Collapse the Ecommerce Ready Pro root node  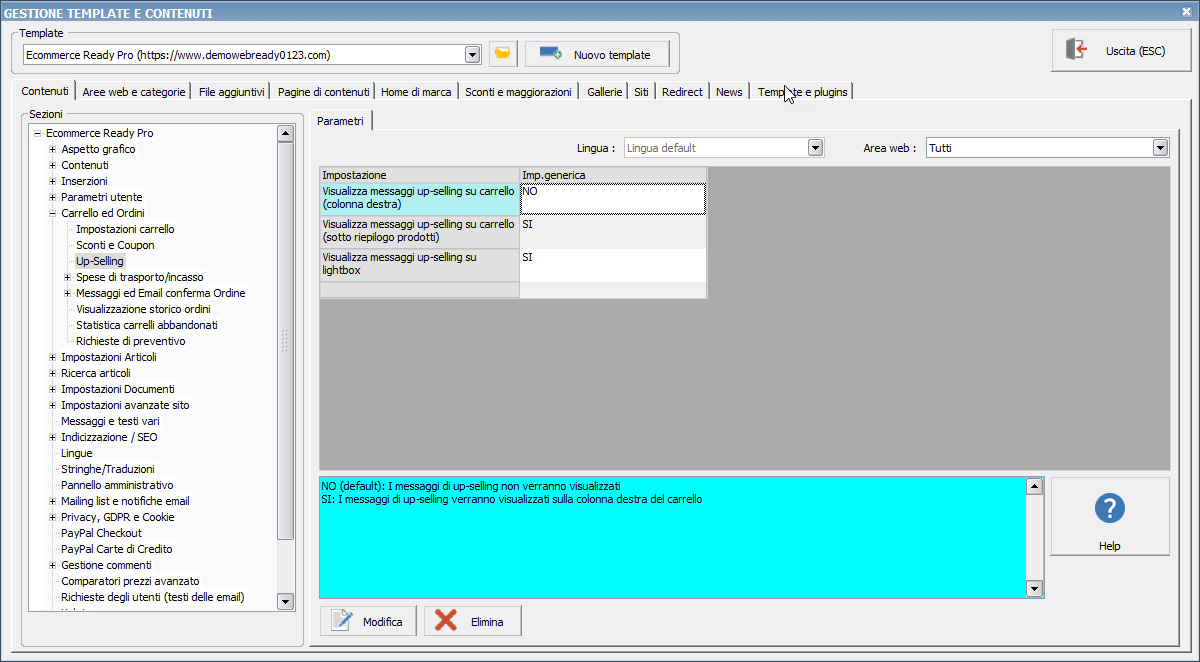[x=37, y=133]
